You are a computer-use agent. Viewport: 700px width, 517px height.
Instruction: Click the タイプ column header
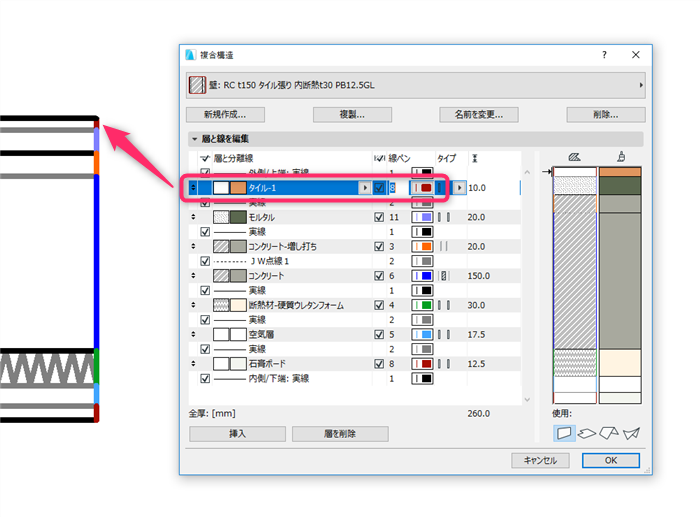(446, 158)
